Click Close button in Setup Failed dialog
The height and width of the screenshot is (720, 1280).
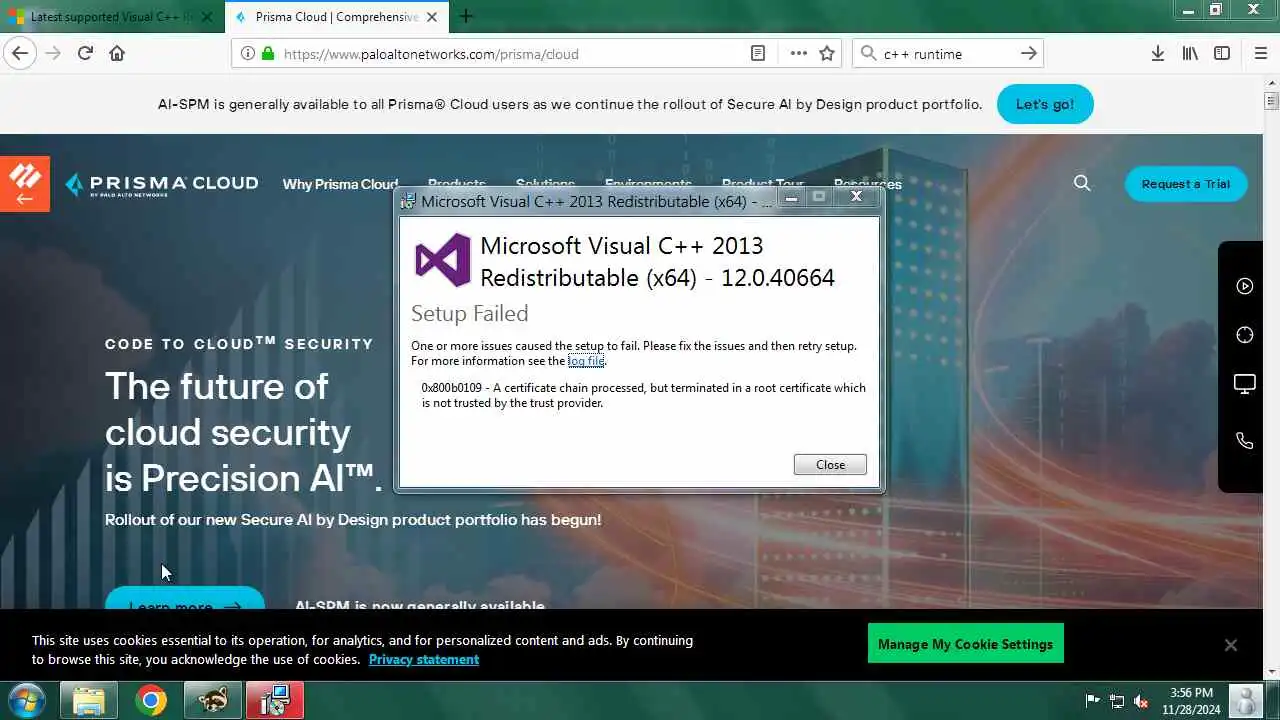tap(830, 465)
